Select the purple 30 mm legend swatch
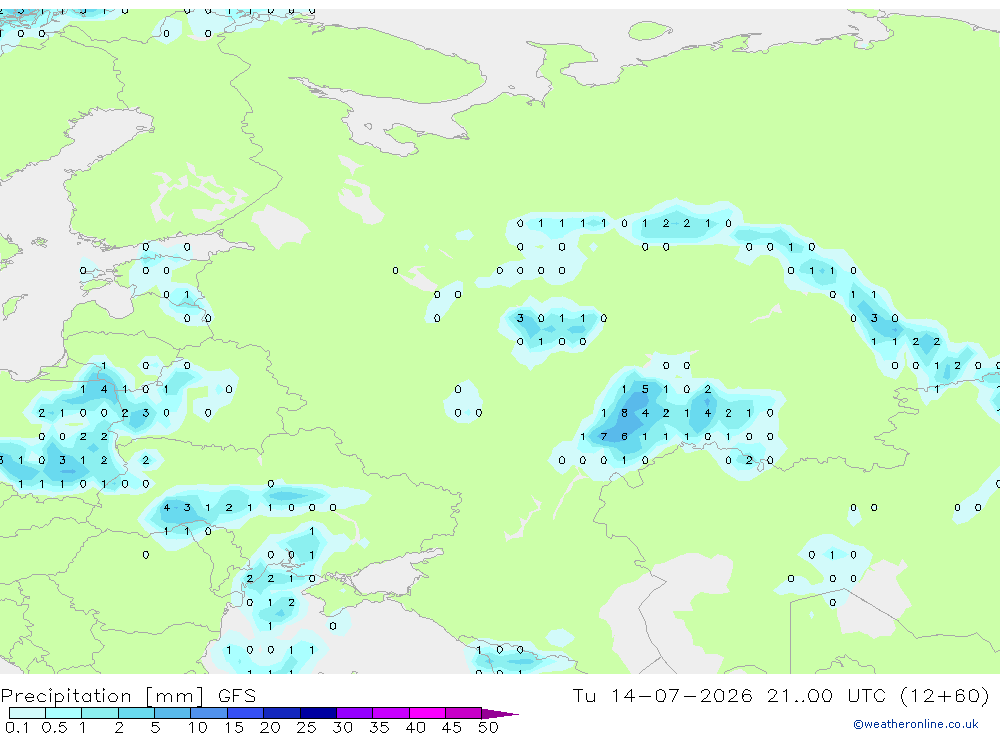Screen dimensions: 1000x733 pos(355,713)
